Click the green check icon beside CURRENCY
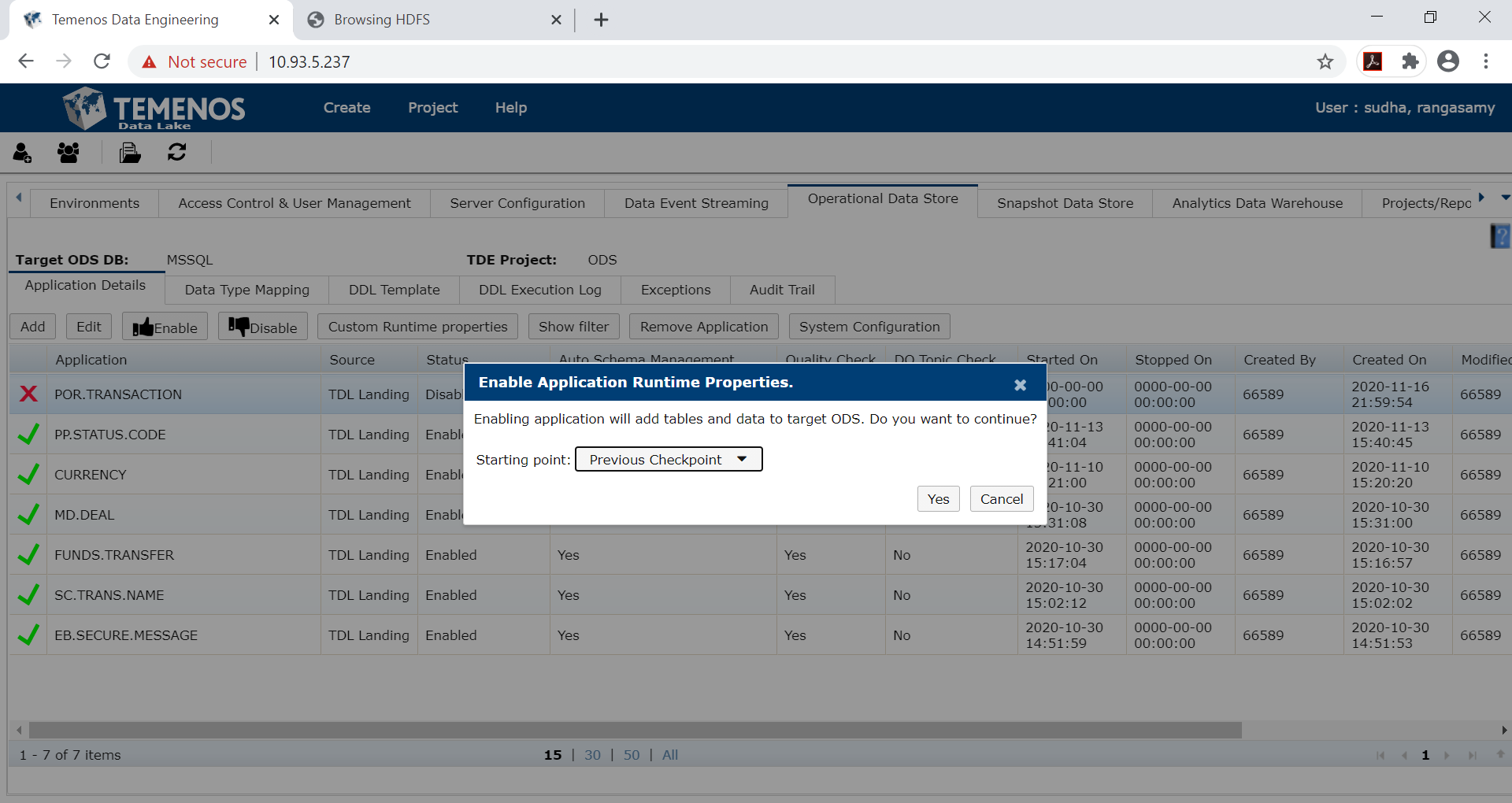1512x803 pixels. click(x=28, y=474)
